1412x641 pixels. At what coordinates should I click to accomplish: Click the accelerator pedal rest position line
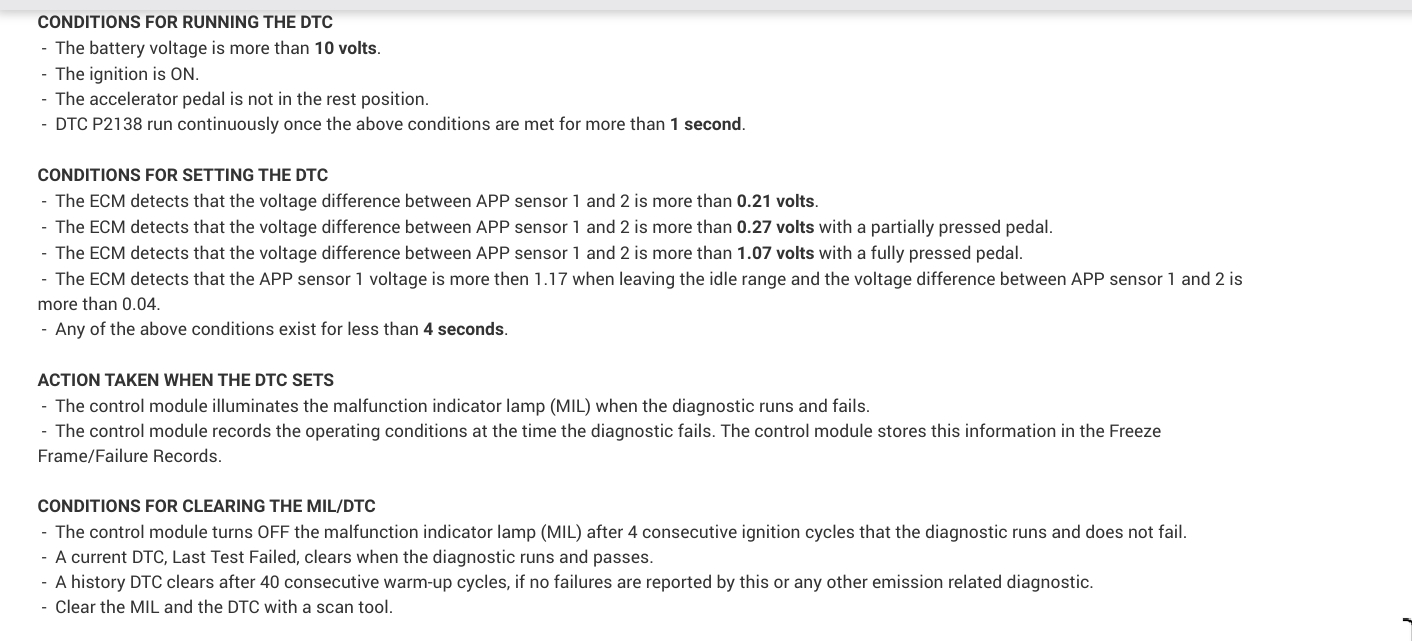pyautogui.click(x=241, y=99)
